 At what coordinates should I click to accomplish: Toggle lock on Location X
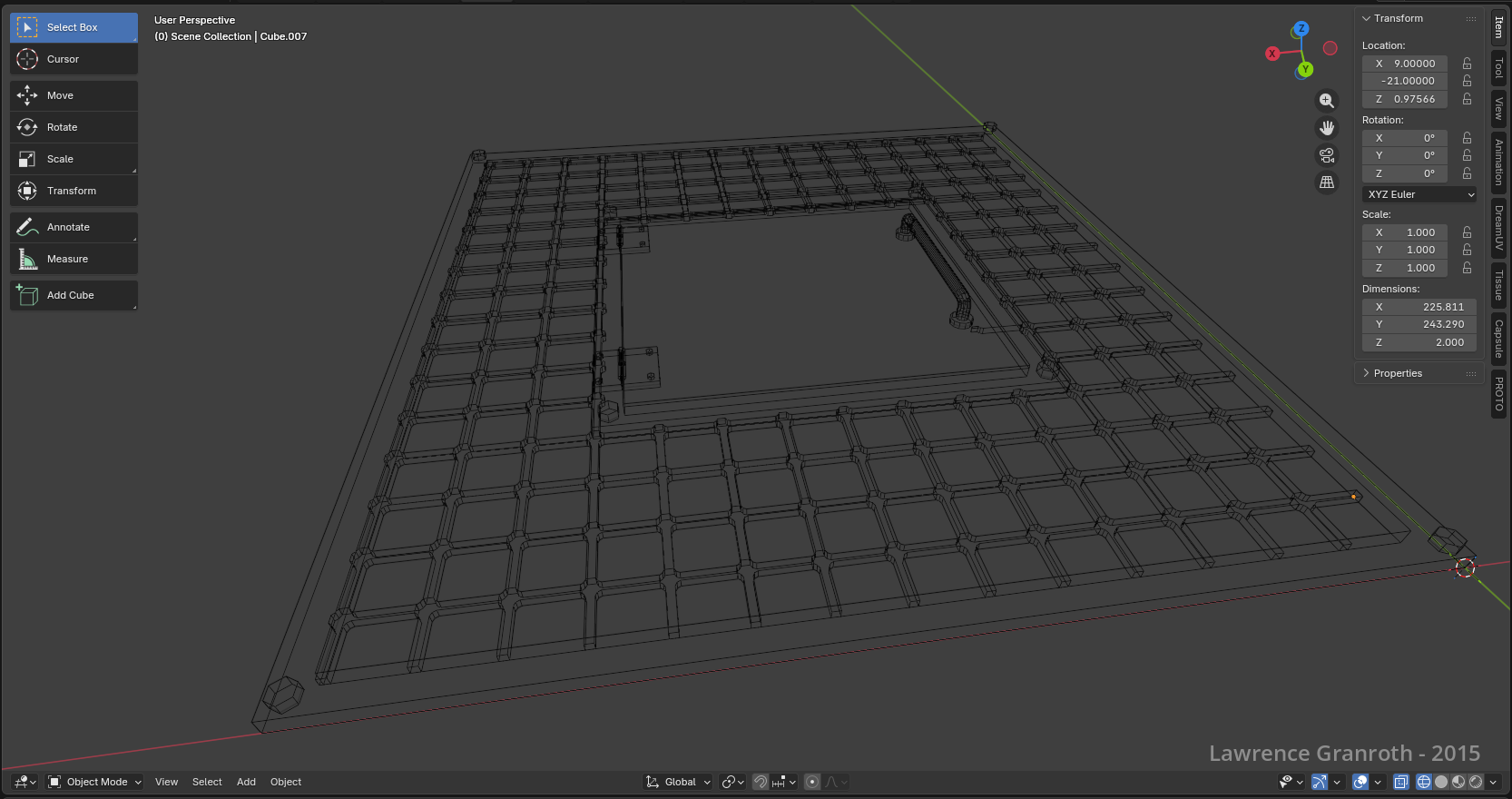pyautogui.click(x=1467, y=64)
